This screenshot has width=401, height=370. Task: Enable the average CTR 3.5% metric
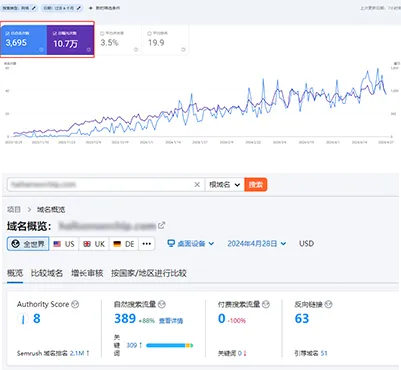coord(102,33)
